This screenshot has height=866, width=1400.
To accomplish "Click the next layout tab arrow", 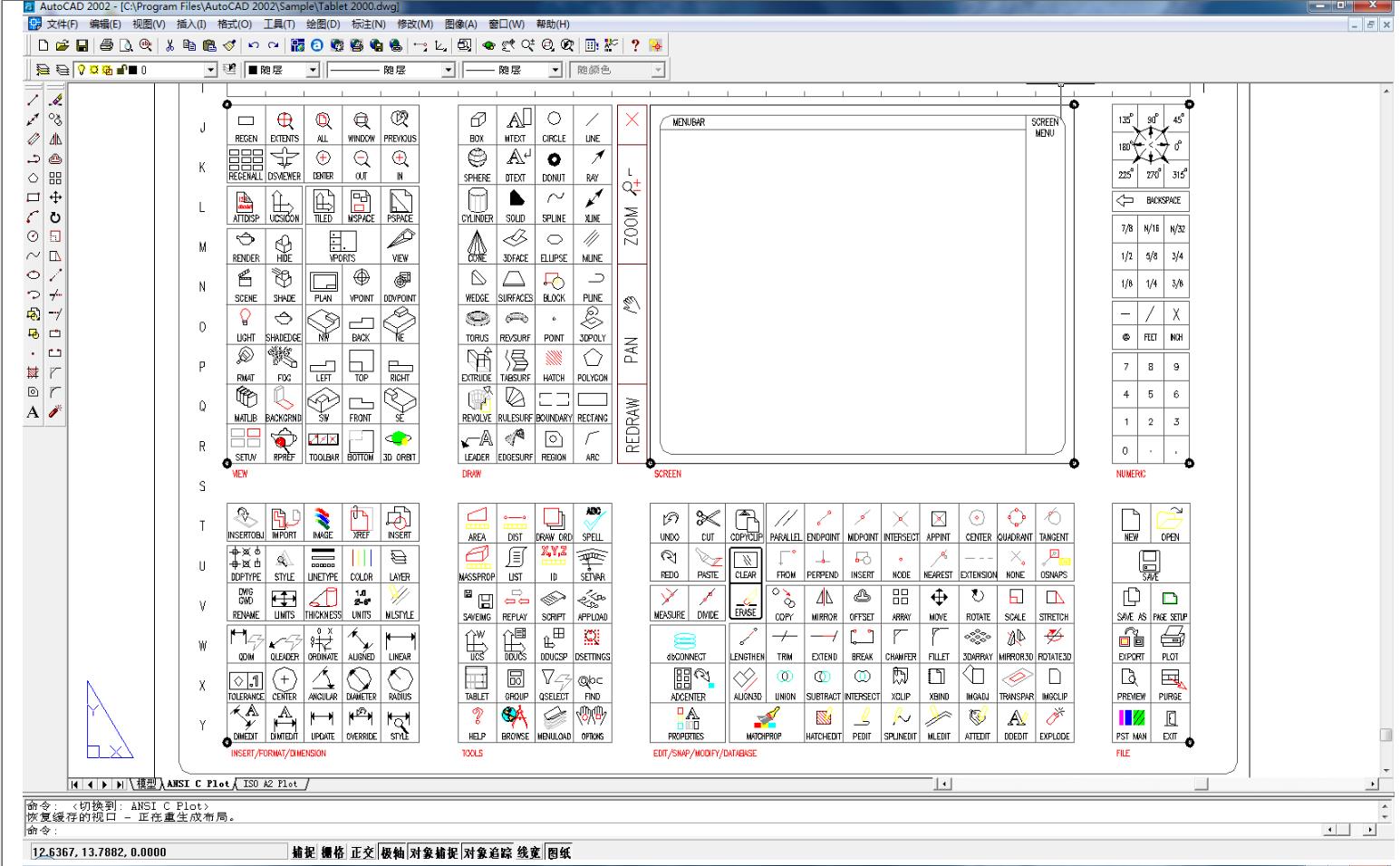I will (105, 784).
